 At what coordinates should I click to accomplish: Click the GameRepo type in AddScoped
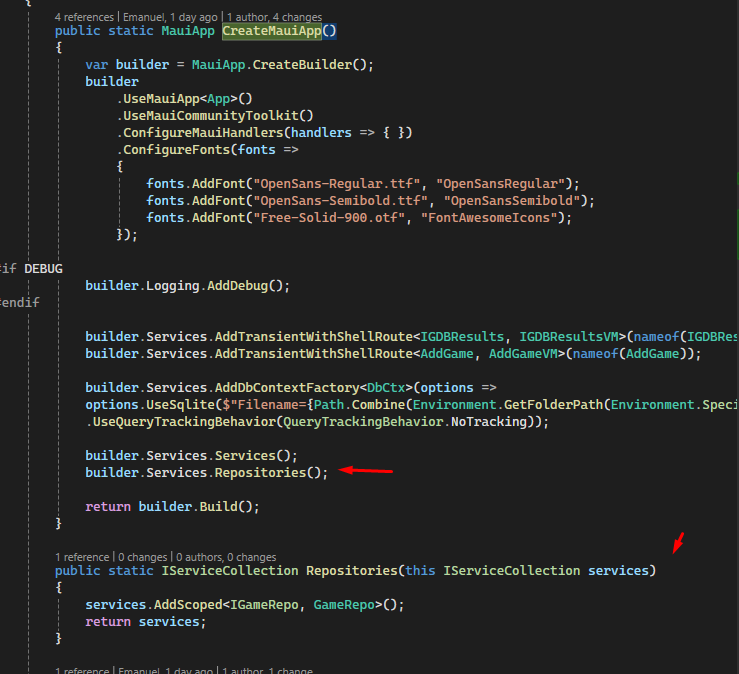(x=347, y=604)
